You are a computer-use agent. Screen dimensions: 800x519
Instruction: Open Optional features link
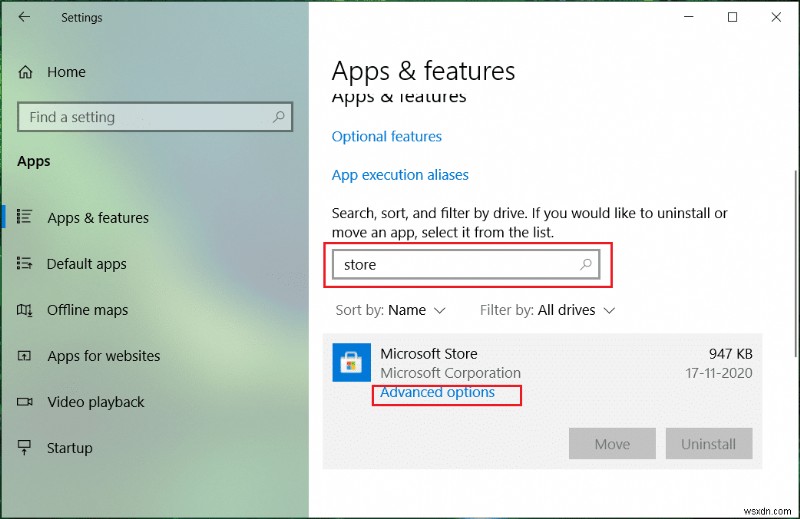point(387,136)
